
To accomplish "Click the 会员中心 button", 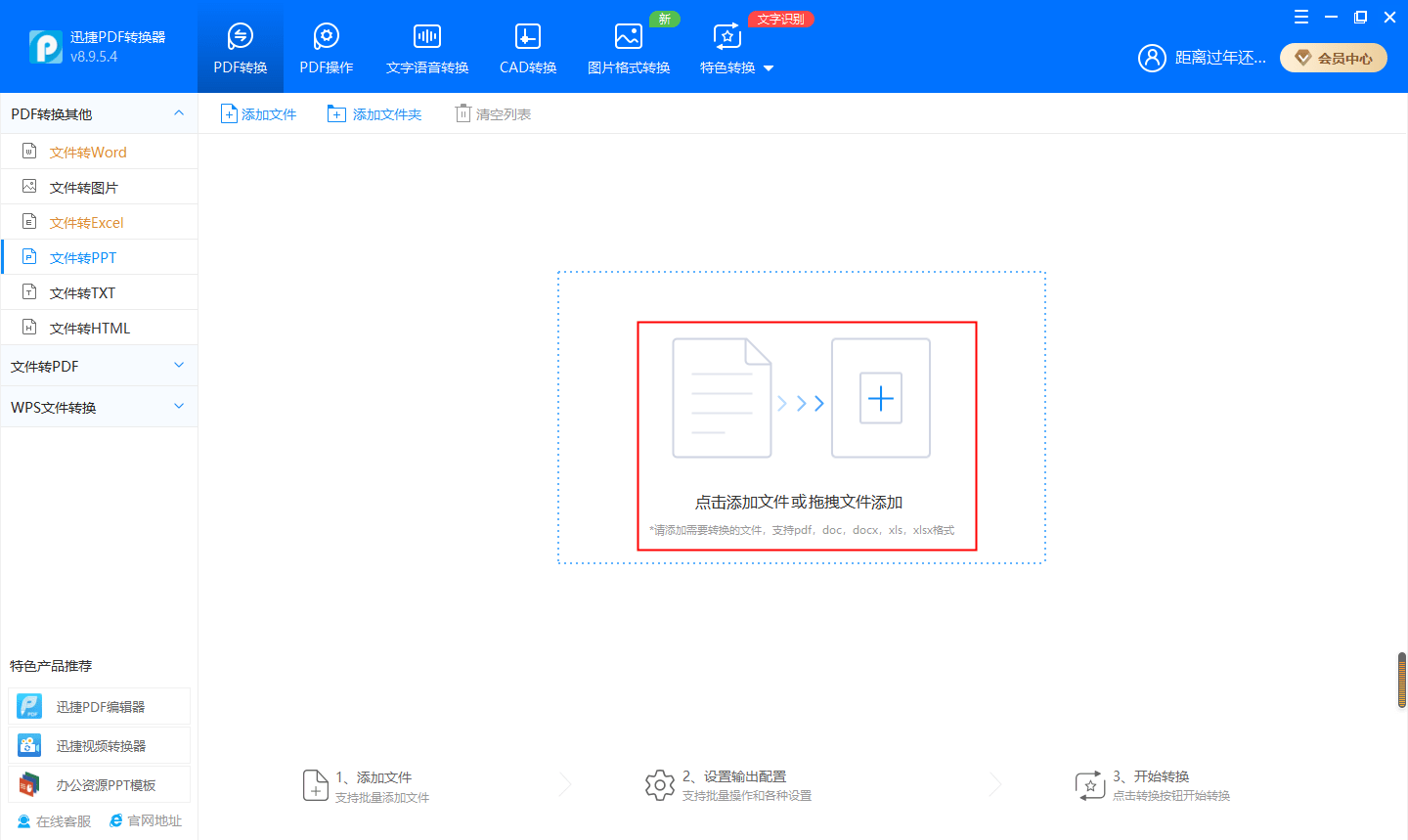I will 1334,59.
